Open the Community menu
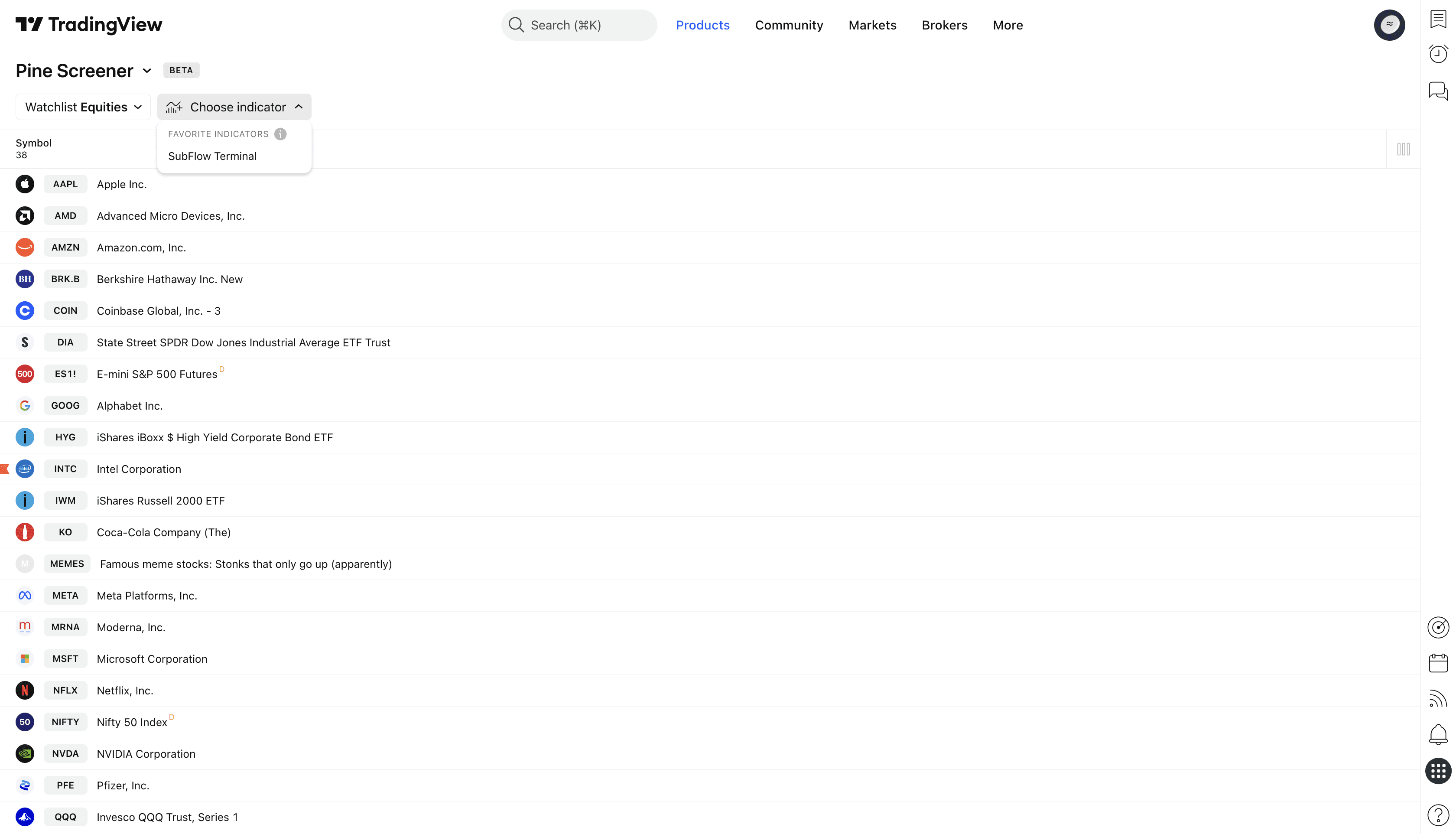Viewport: 1456px width, 834px height. [x=788, y=25]
